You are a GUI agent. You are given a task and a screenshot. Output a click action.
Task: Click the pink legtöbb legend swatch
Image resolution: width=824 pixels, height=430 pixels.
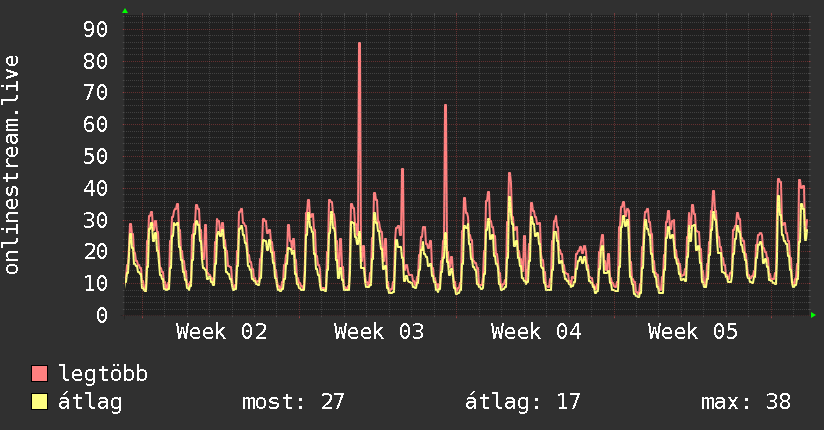39,373
